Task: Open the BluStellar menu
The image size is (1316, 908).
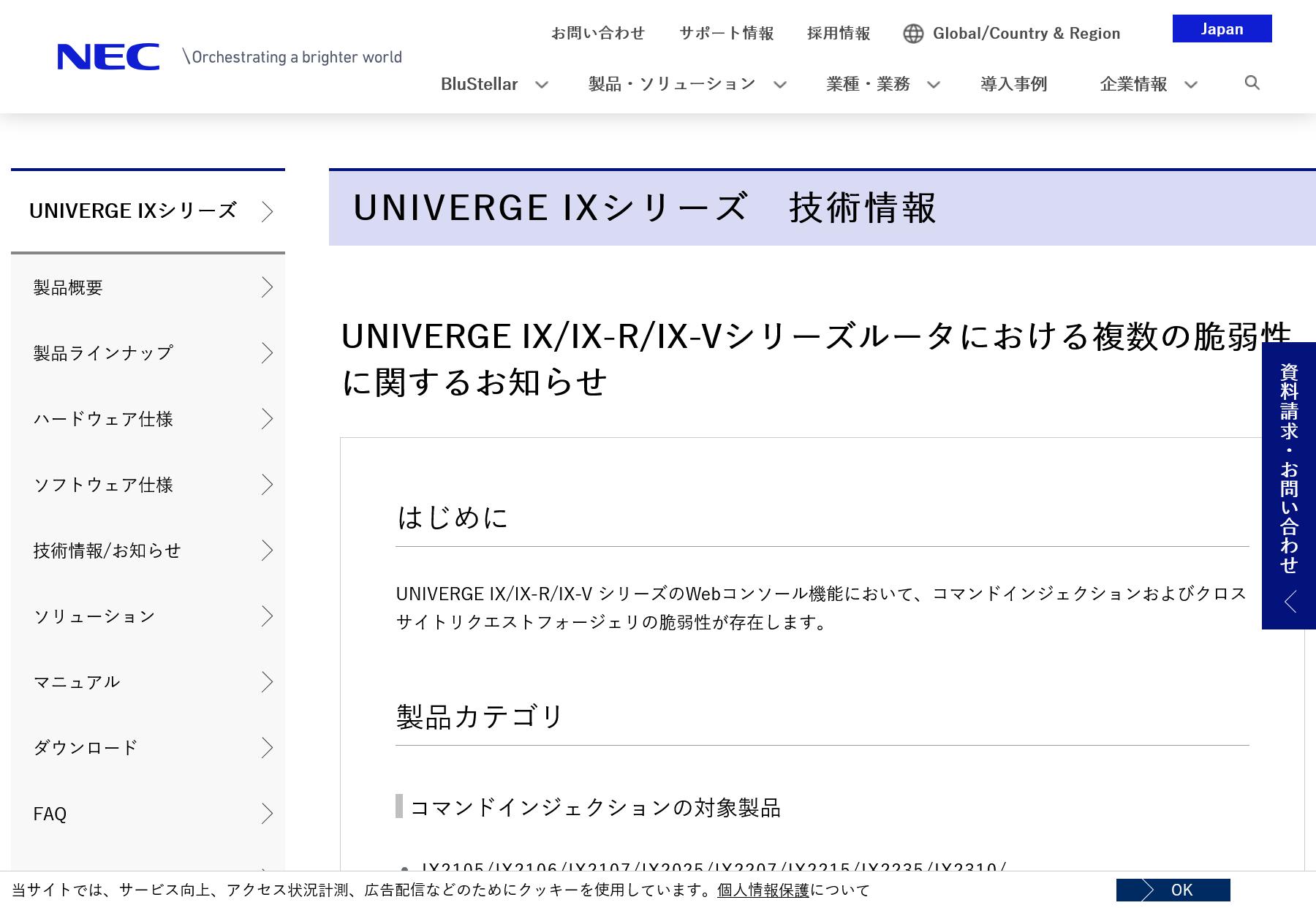Action: (x=479, y=84)
